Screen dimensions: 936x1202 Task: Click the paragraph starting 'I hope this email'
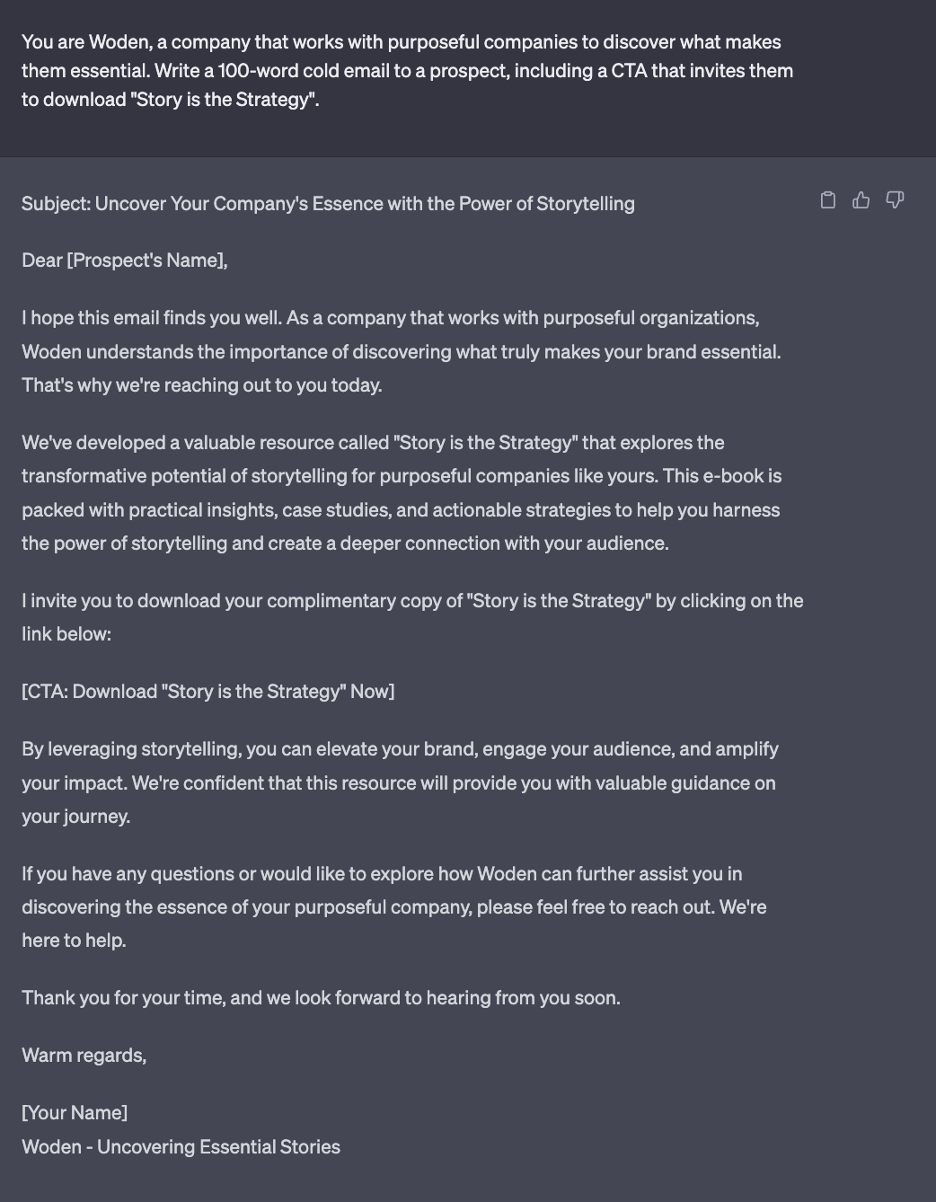point(402,351)
